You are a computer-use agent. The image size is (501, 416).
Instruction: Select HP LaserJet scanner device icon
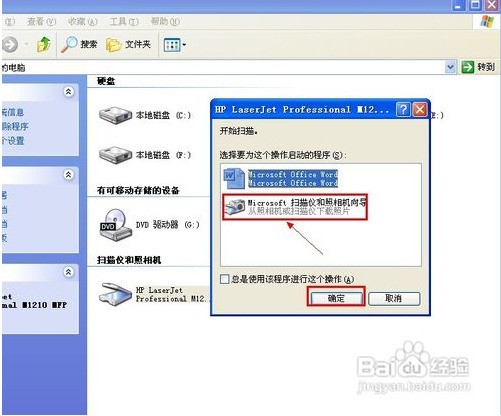click(115, 294)
